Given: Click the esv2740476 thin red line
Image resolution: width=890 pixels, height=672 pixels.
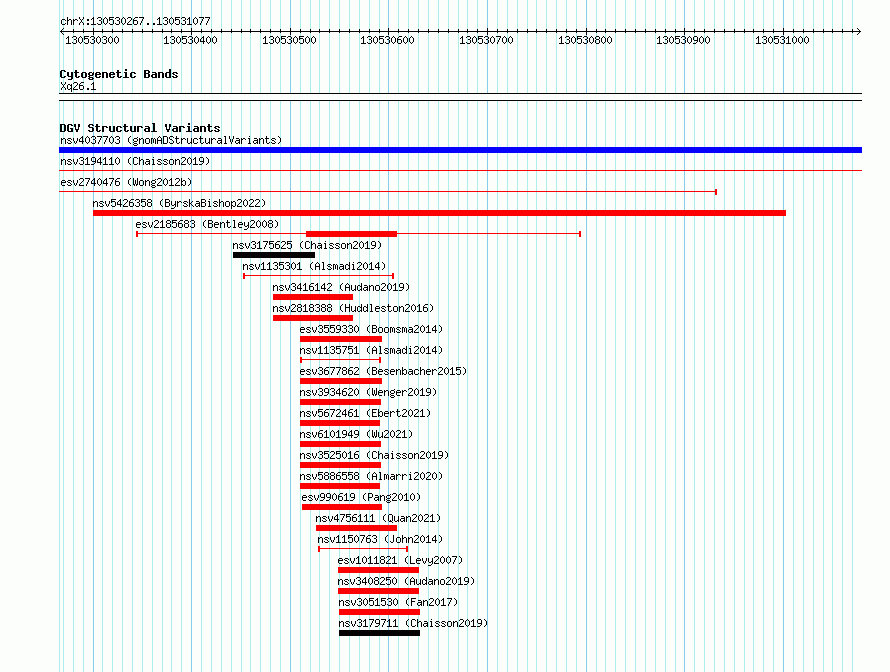Looking at the screenshot, I should pyautogui.click(x=388, y=192).
